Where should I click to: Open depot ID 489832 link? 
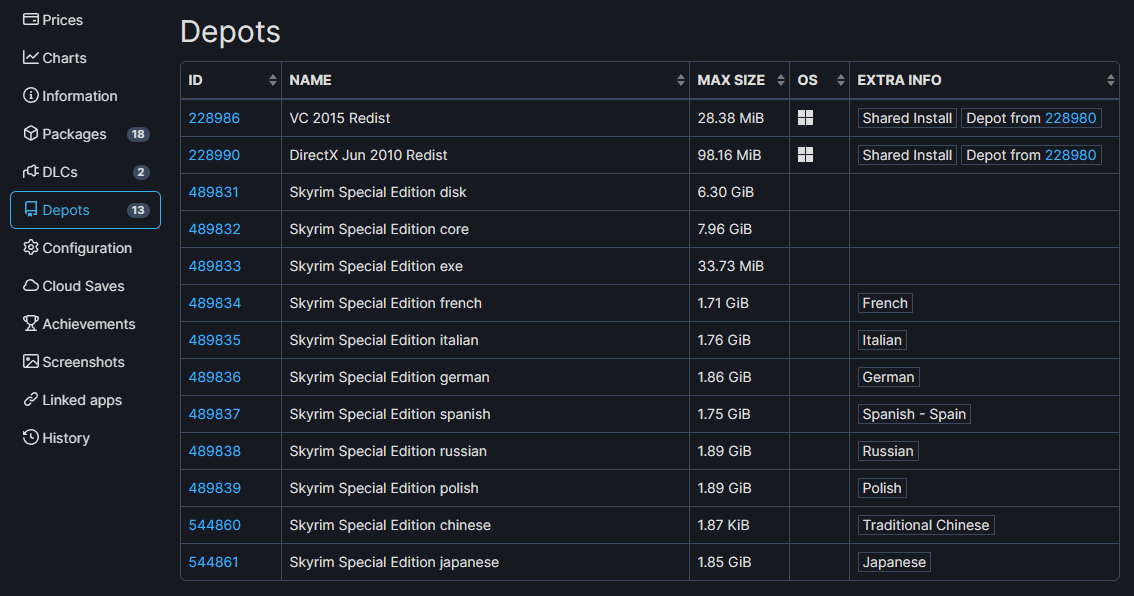tap(215, 229)
